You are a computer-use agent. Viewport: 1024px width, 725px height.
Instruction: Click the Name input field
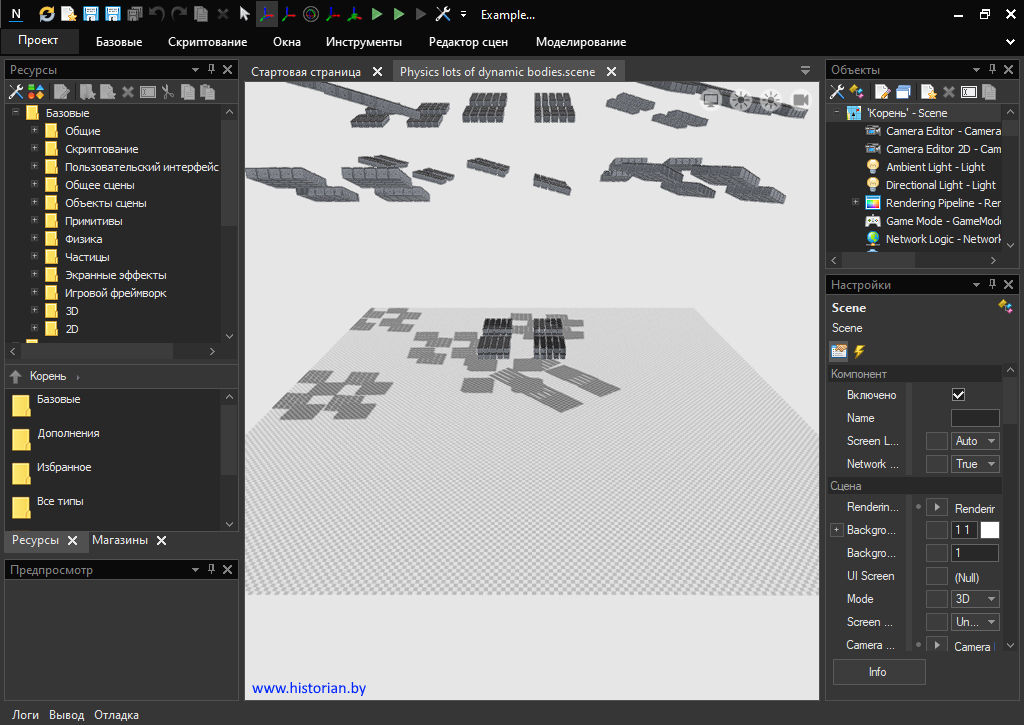tap(974, 418)
